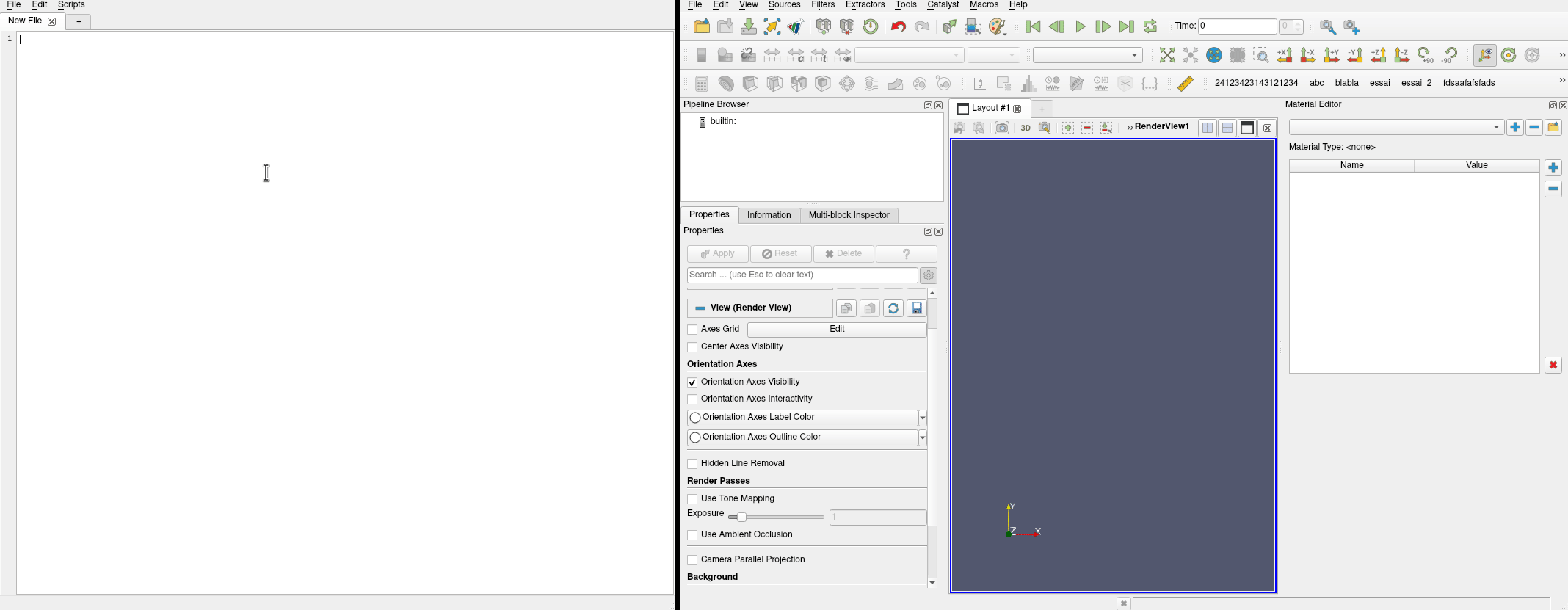The image size is (1568, 610).
Task: Toggle the orientation axes visibility toolbar icon
Action: click(x=1485, y=56)
